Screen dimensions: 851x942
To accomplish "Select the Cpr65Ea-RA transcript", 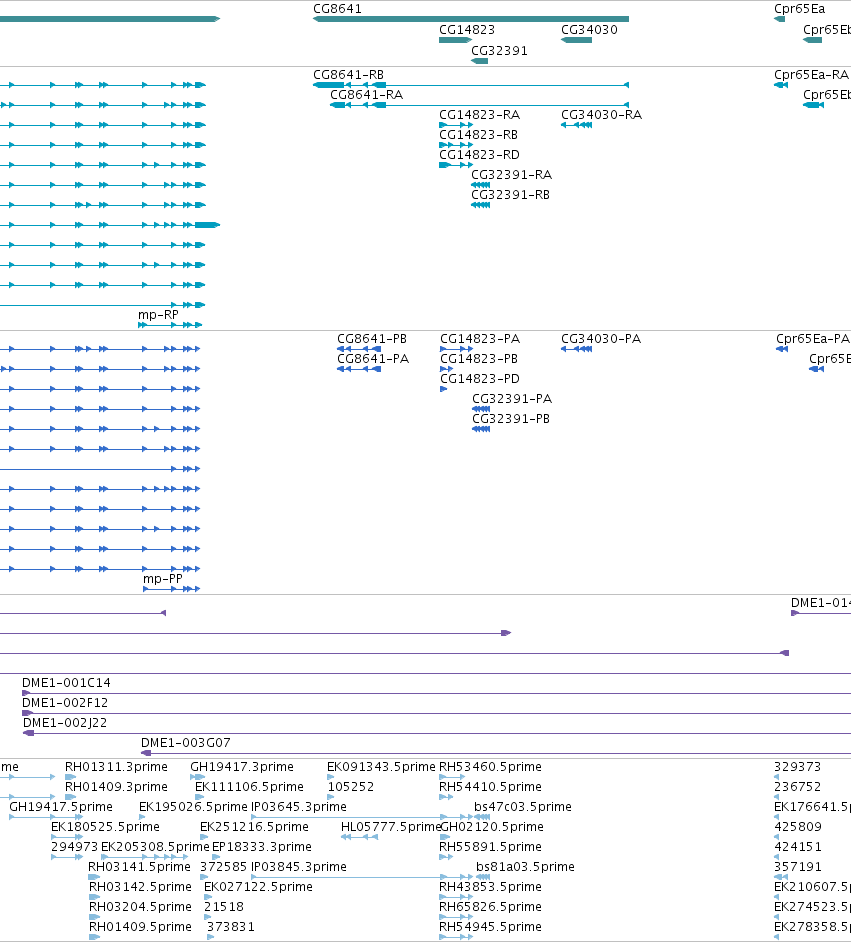I will coord(781,85).
